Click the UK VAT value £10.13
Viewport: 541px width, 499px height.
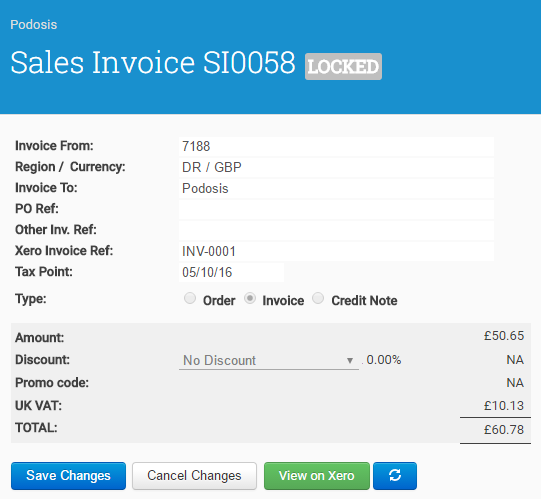point(504,406)
